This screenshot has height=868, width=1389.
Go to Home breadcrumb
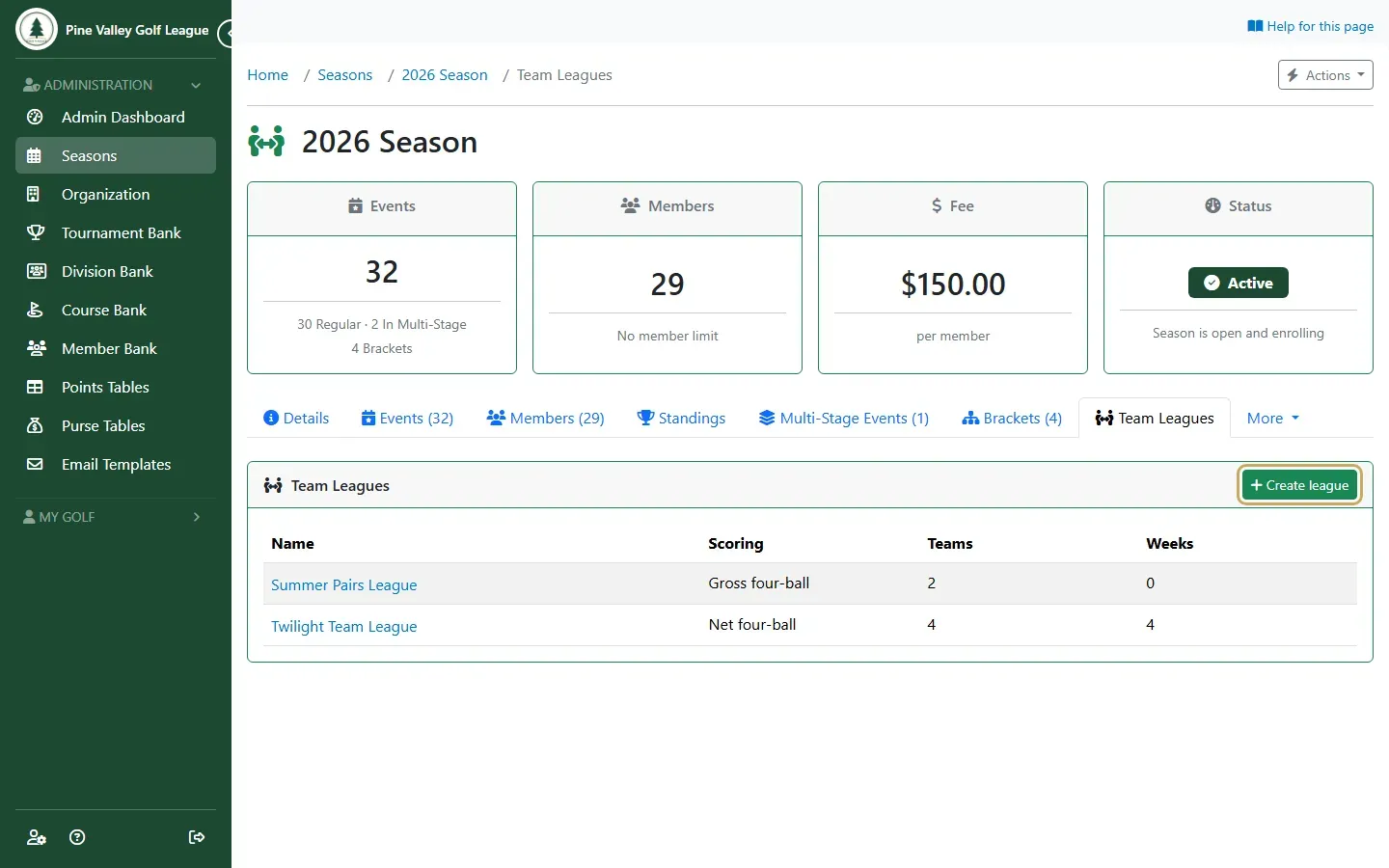[268, 75]
